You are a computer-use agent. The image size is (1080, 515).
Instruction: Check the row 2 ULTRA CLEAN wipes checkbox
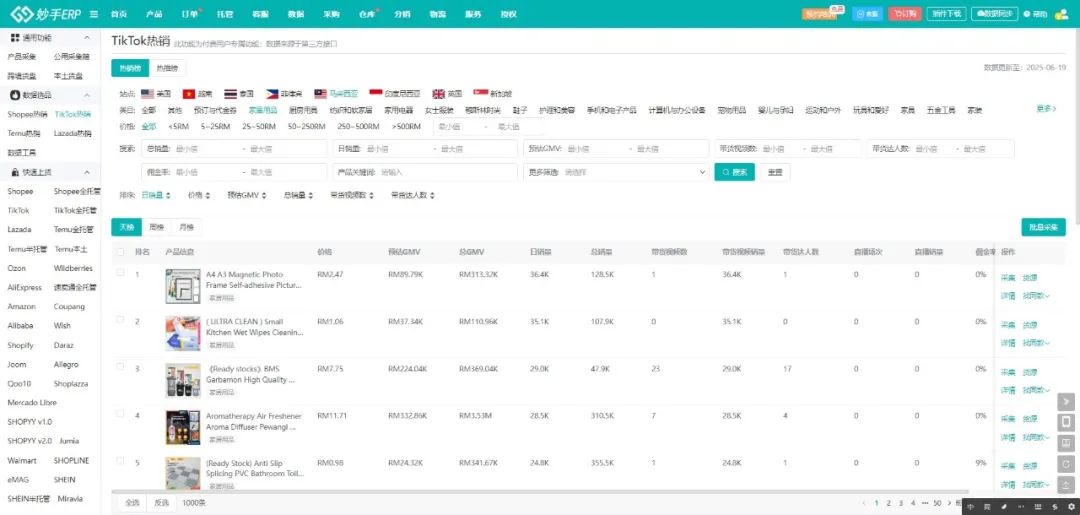point(121,319)
